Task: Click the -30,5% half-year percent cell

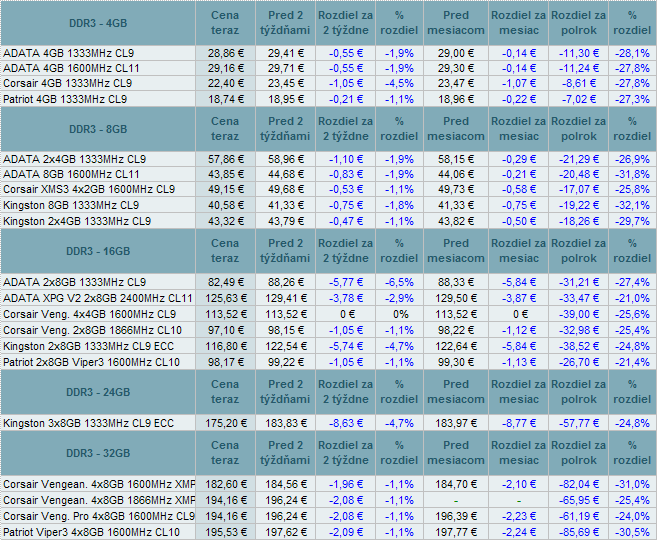Action: (632, 532)
